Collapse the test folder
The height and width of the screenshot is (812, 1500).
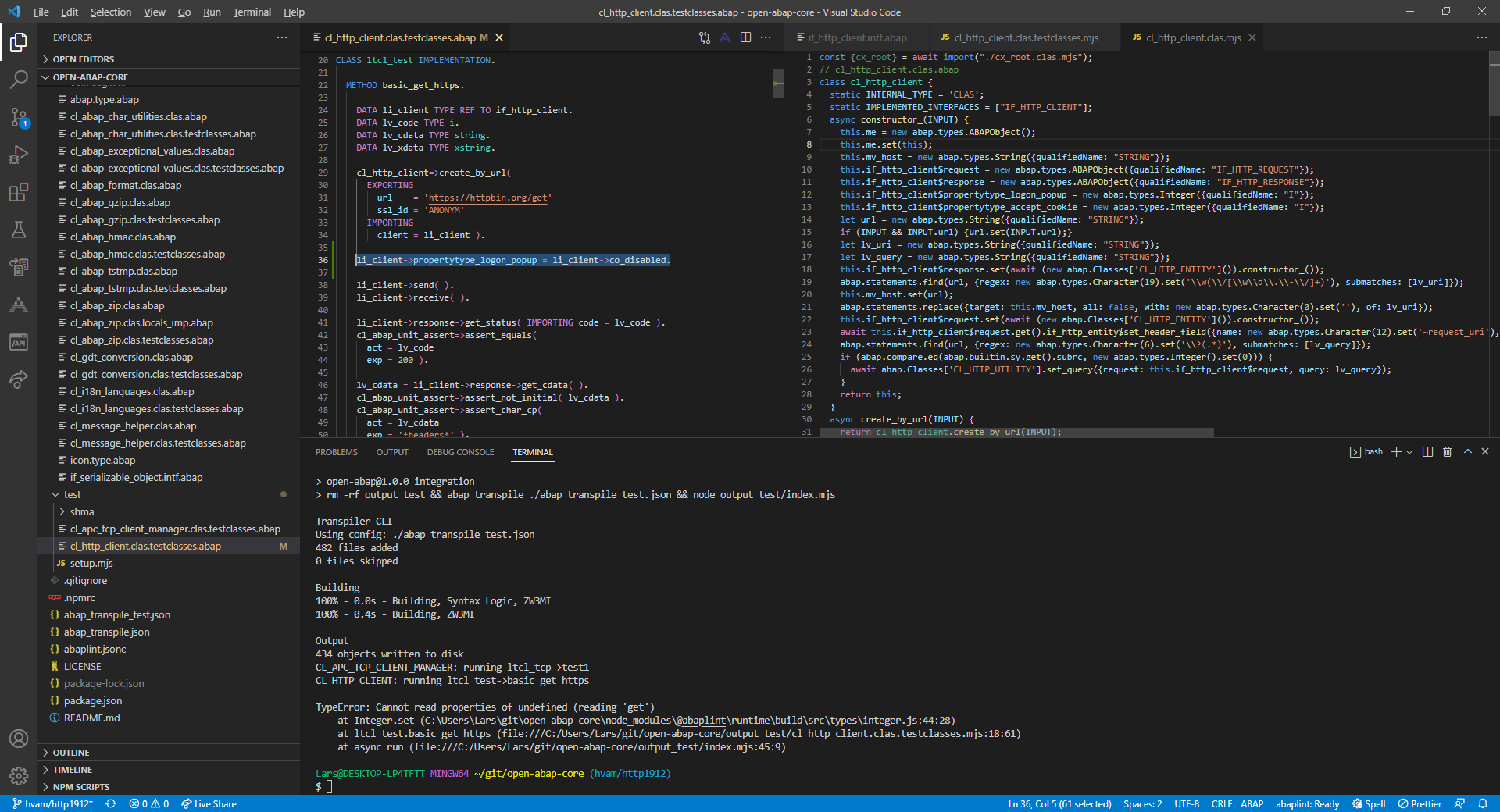point(72,494)
